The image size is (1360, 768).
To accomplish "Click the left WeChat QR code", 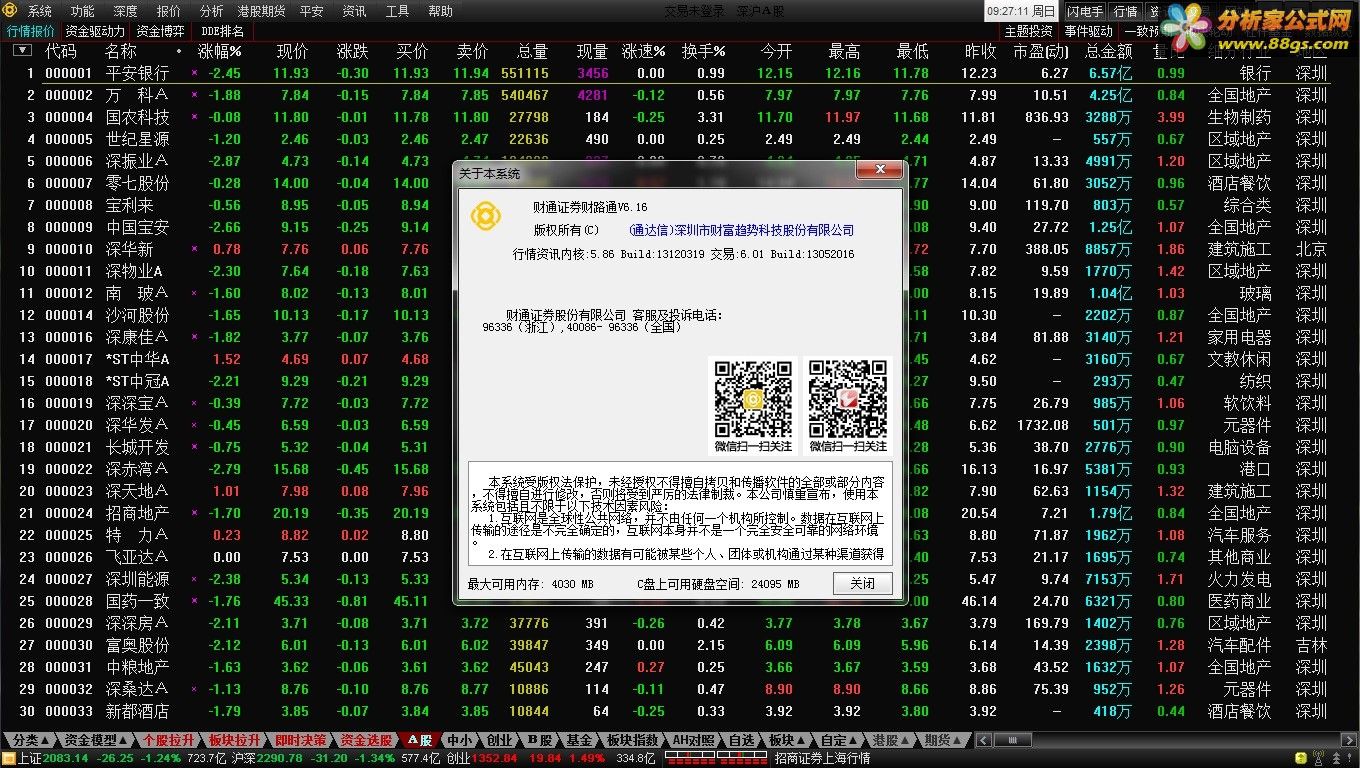I will [x=753, y=397].
